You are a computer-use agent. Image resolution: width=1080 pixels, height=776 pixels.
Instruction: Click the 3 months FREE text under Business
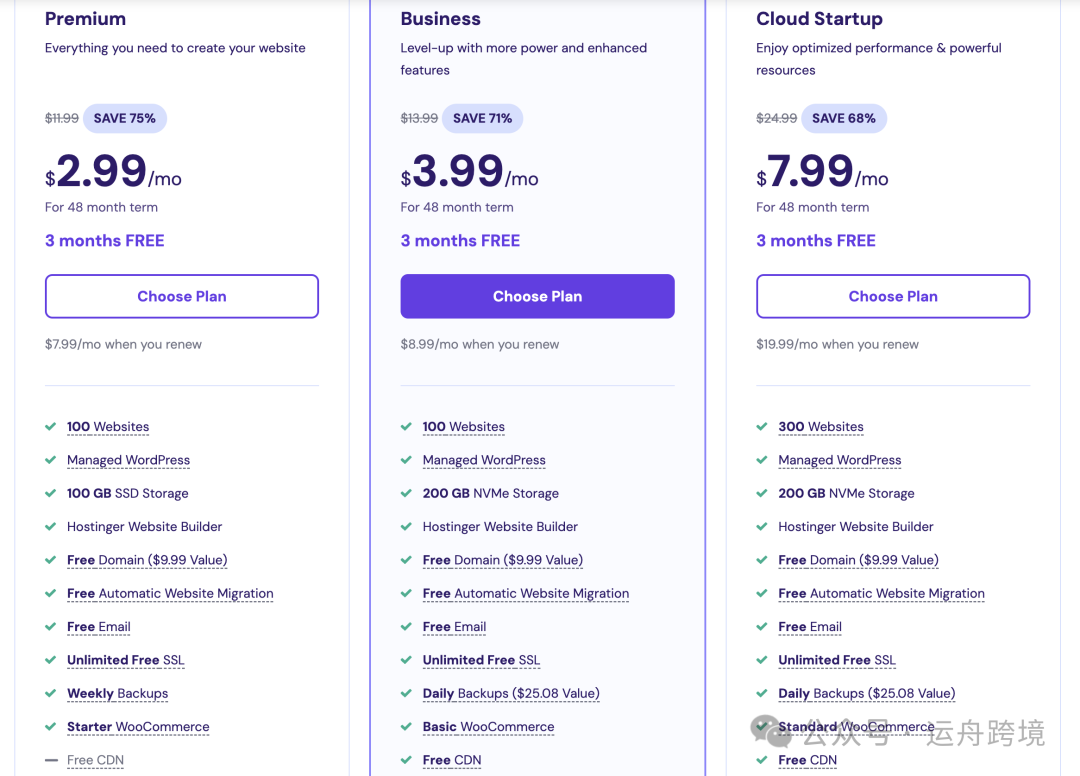(x=460, y=240)
